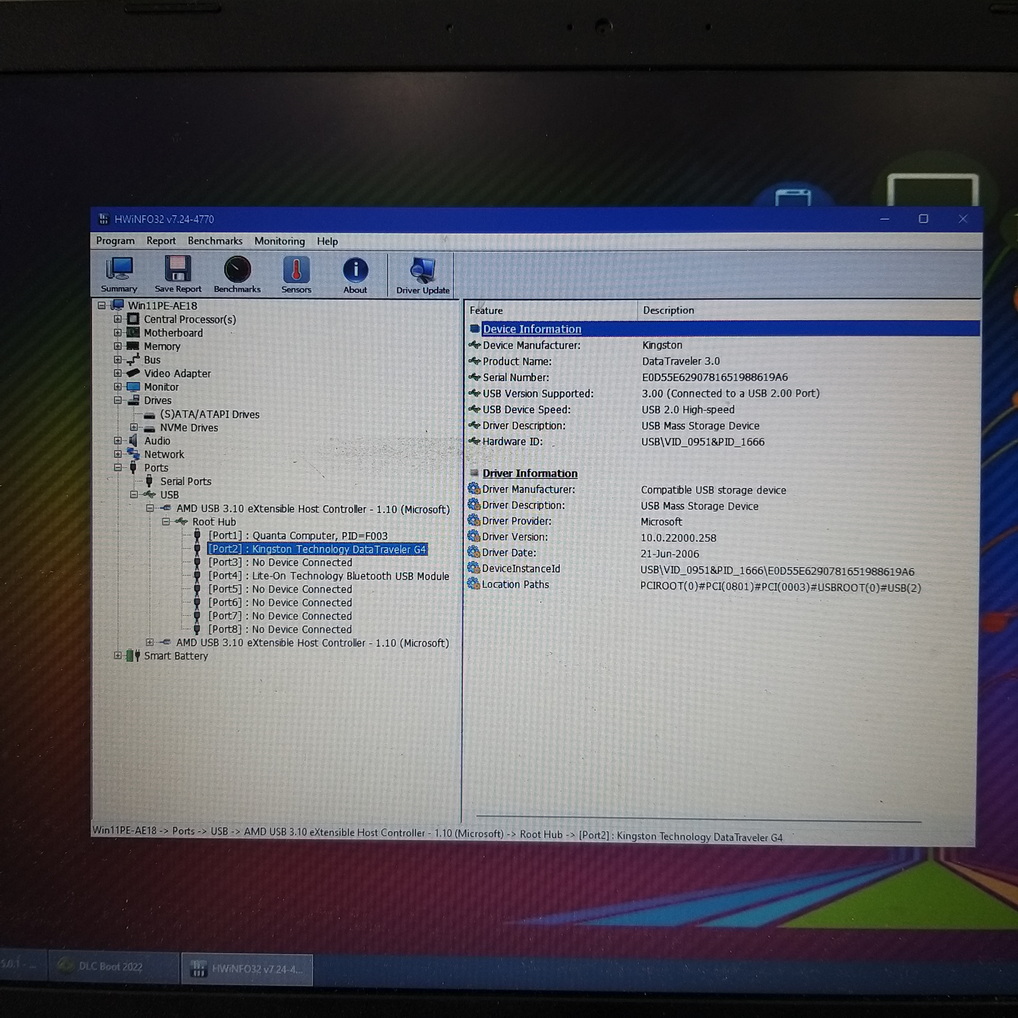
Task: Open the Help menu
Action: click(327, 242)
